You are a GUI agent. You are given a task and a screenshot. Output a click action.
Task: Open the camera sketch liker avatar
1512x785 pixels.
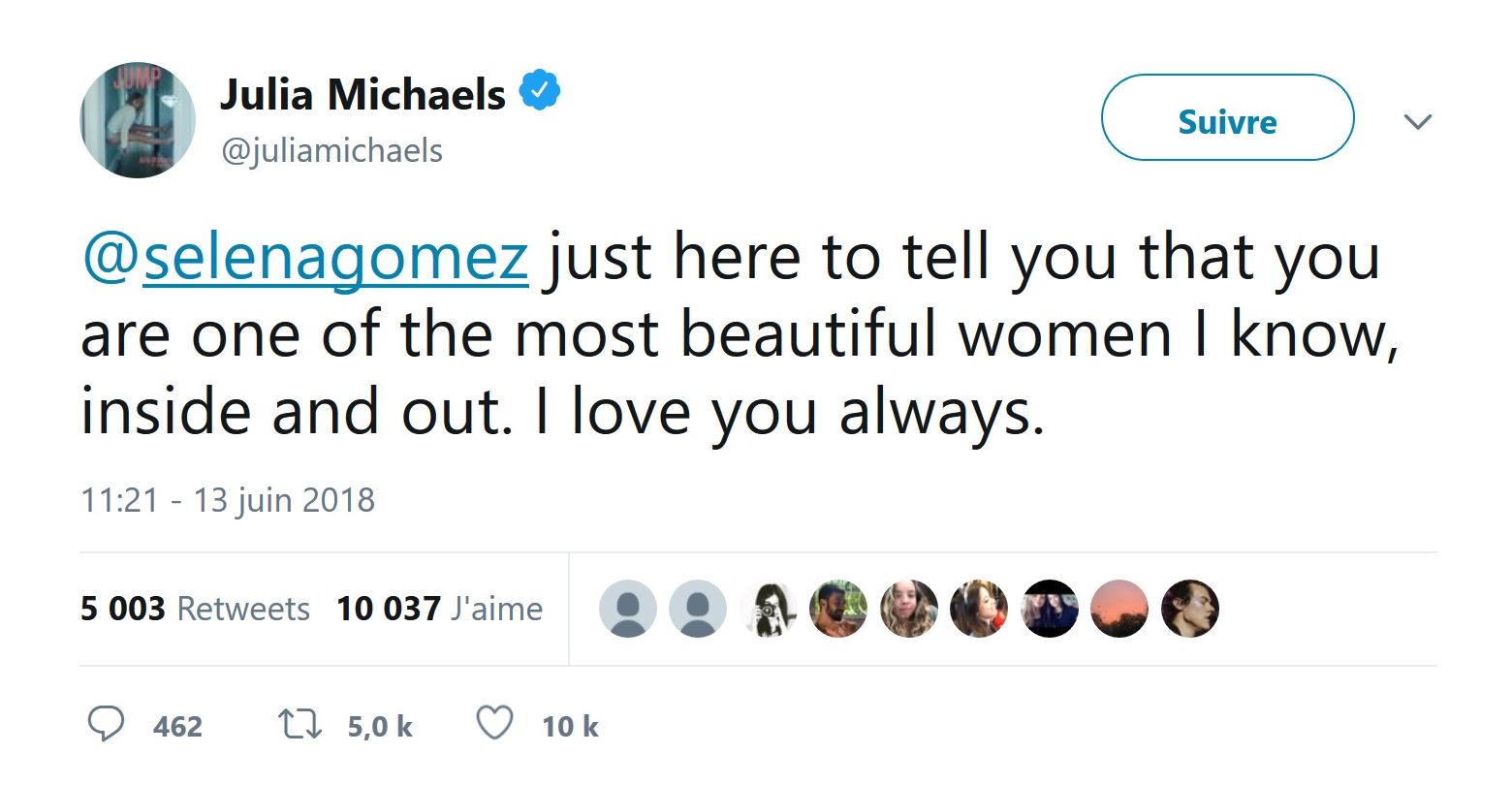768,609
